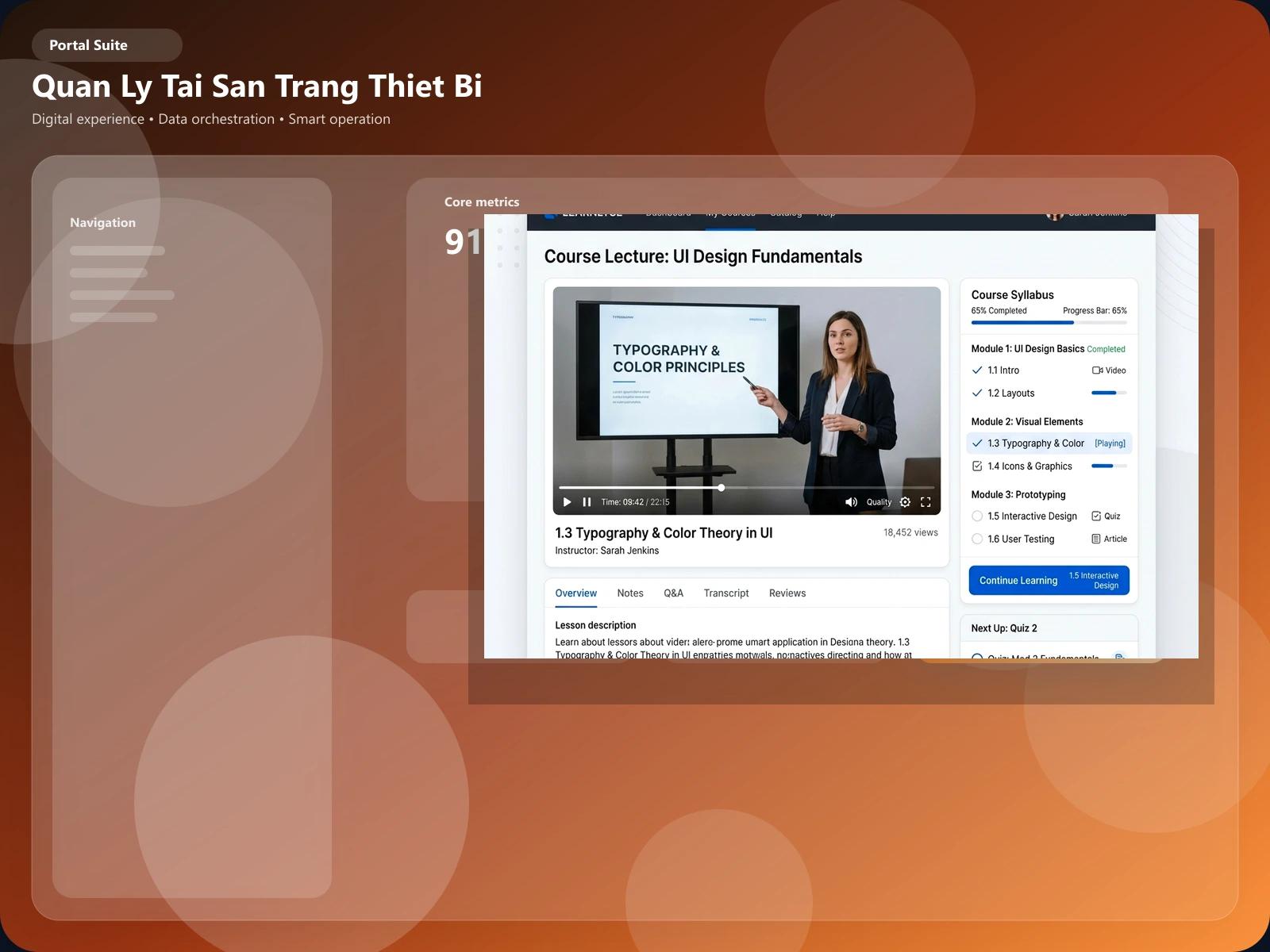Click the checkmark next to 1.1 Intro
The image size is (1270, 952).
(x=977, y=370)
